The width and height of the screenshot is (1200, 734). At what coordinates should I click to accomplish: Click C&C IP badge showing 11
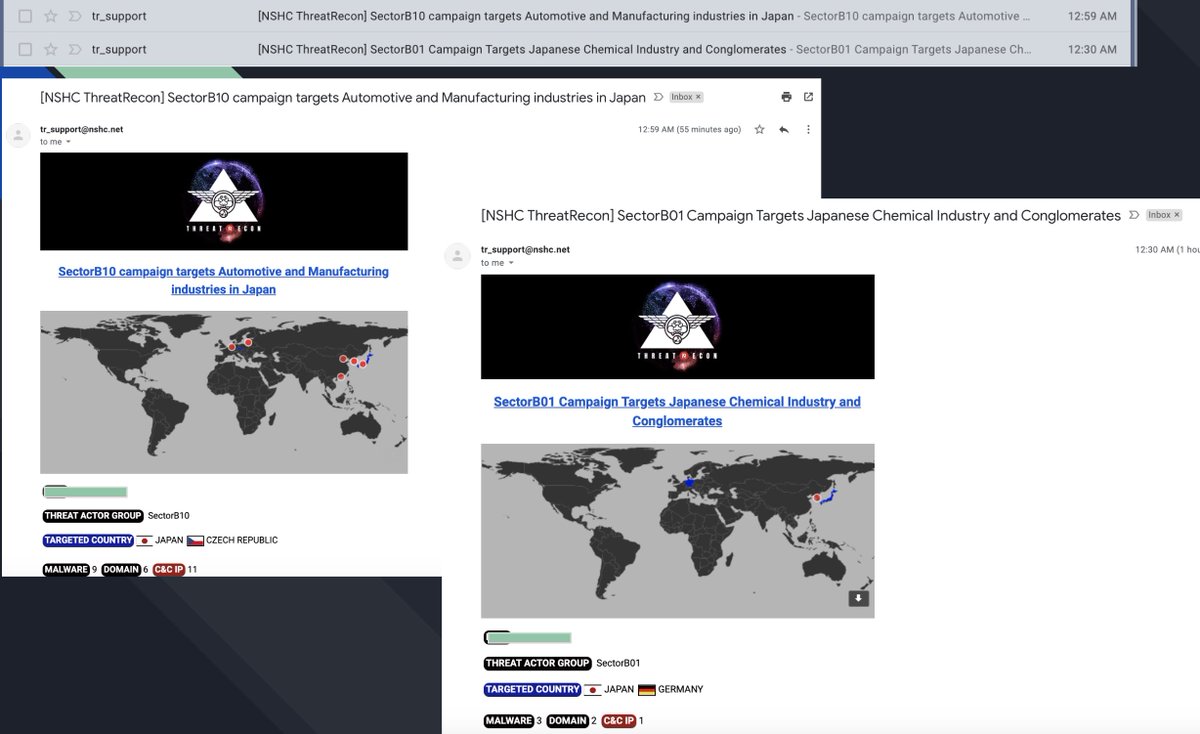click(x=169, y=569)
